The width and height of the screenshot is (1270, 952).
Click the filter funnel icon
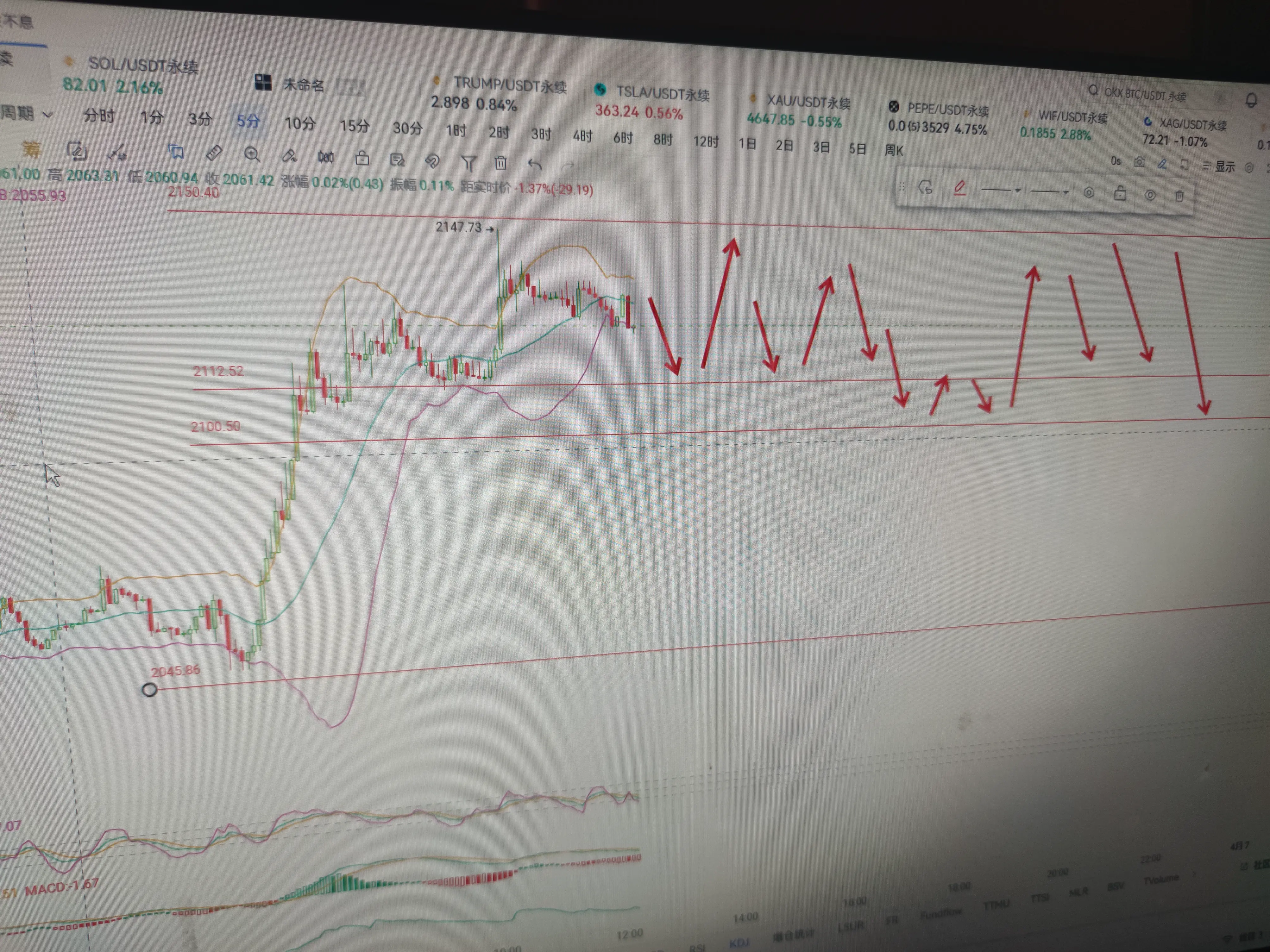tap(468, 163)
